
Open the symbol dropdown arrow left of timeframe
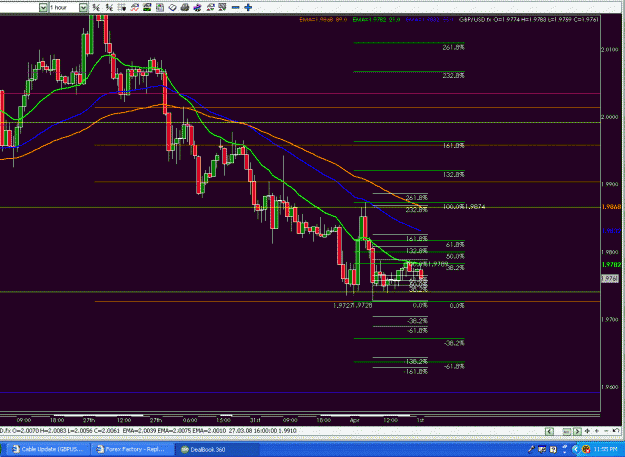[43, 8]
